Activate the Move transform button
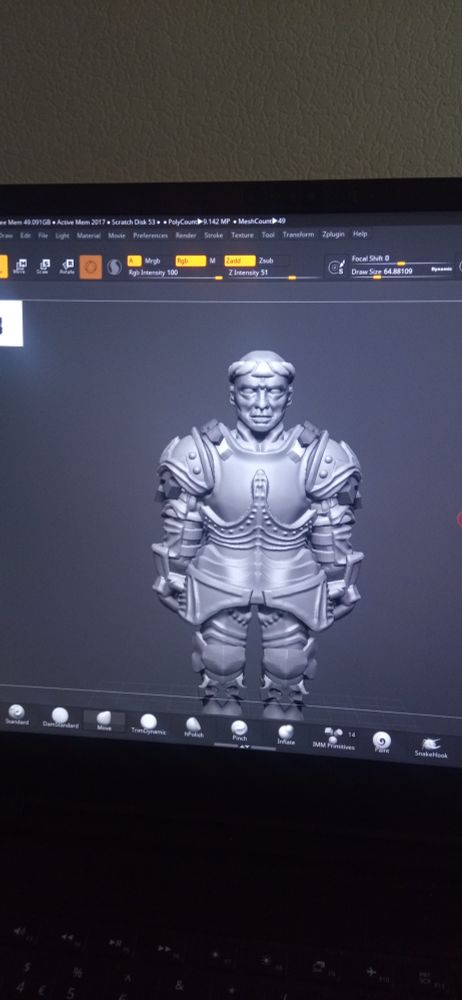Screen dimensions: 462x1000 (20, 266)
